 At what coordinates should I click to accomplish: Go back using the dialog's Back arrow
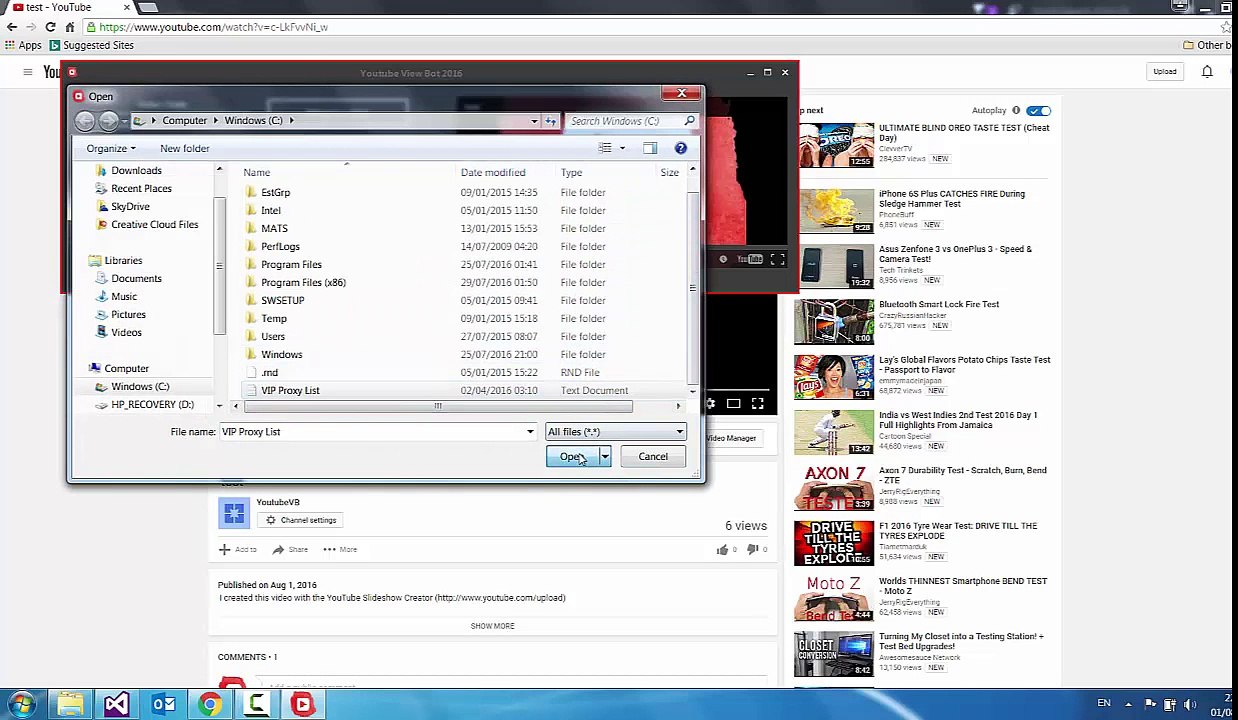(x=85, y=121)
